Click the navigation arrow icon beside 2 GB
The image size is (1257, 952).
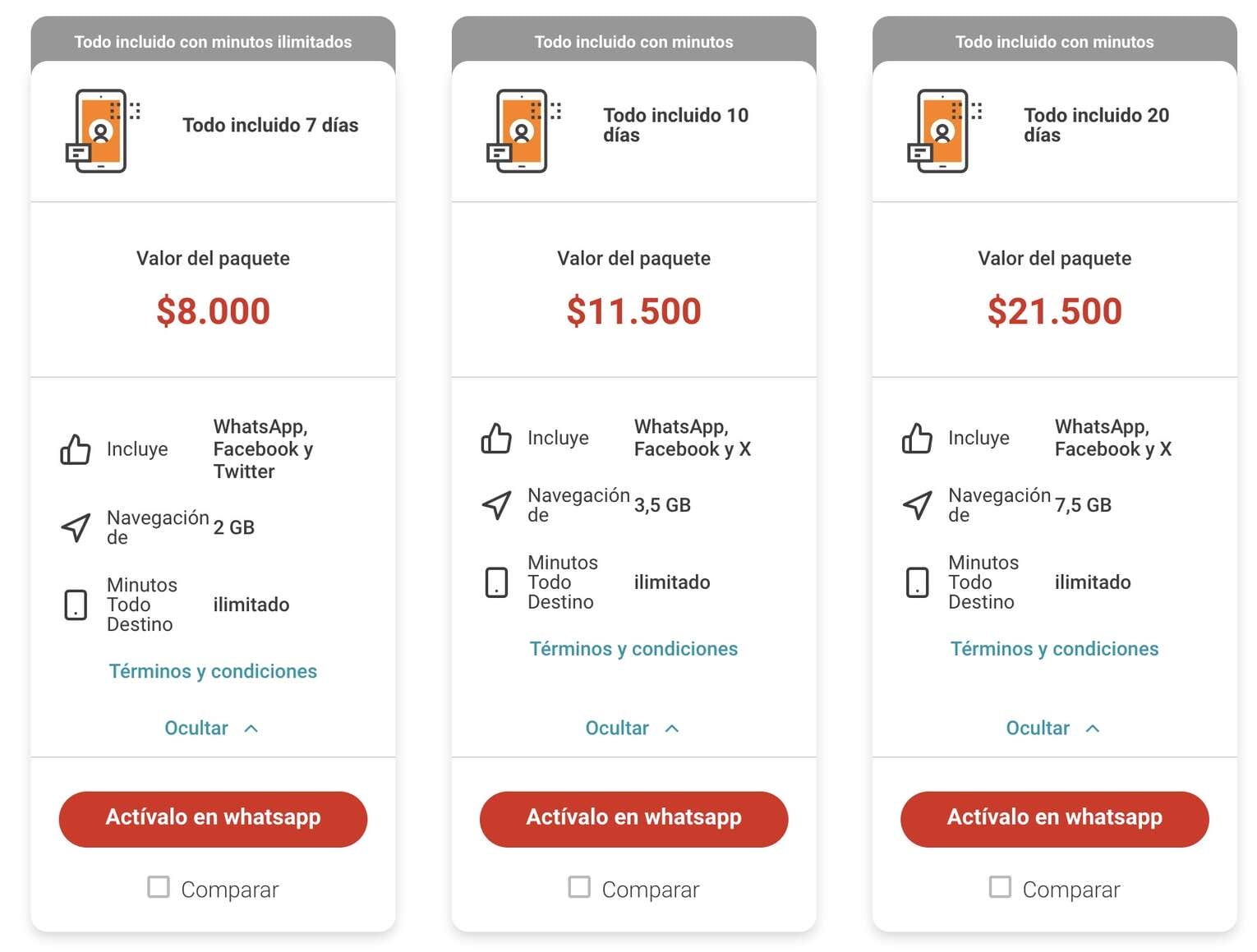click(x=76, y=527)
